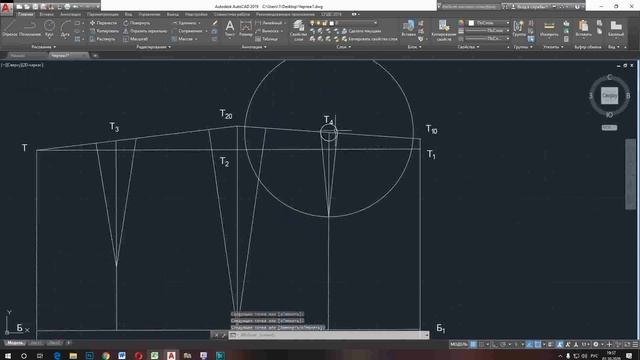The height and width of the screenshot is (360, 640).
Task: Toggle the drawing grid display
Action: pyautogui.click(x=473, y=344)
